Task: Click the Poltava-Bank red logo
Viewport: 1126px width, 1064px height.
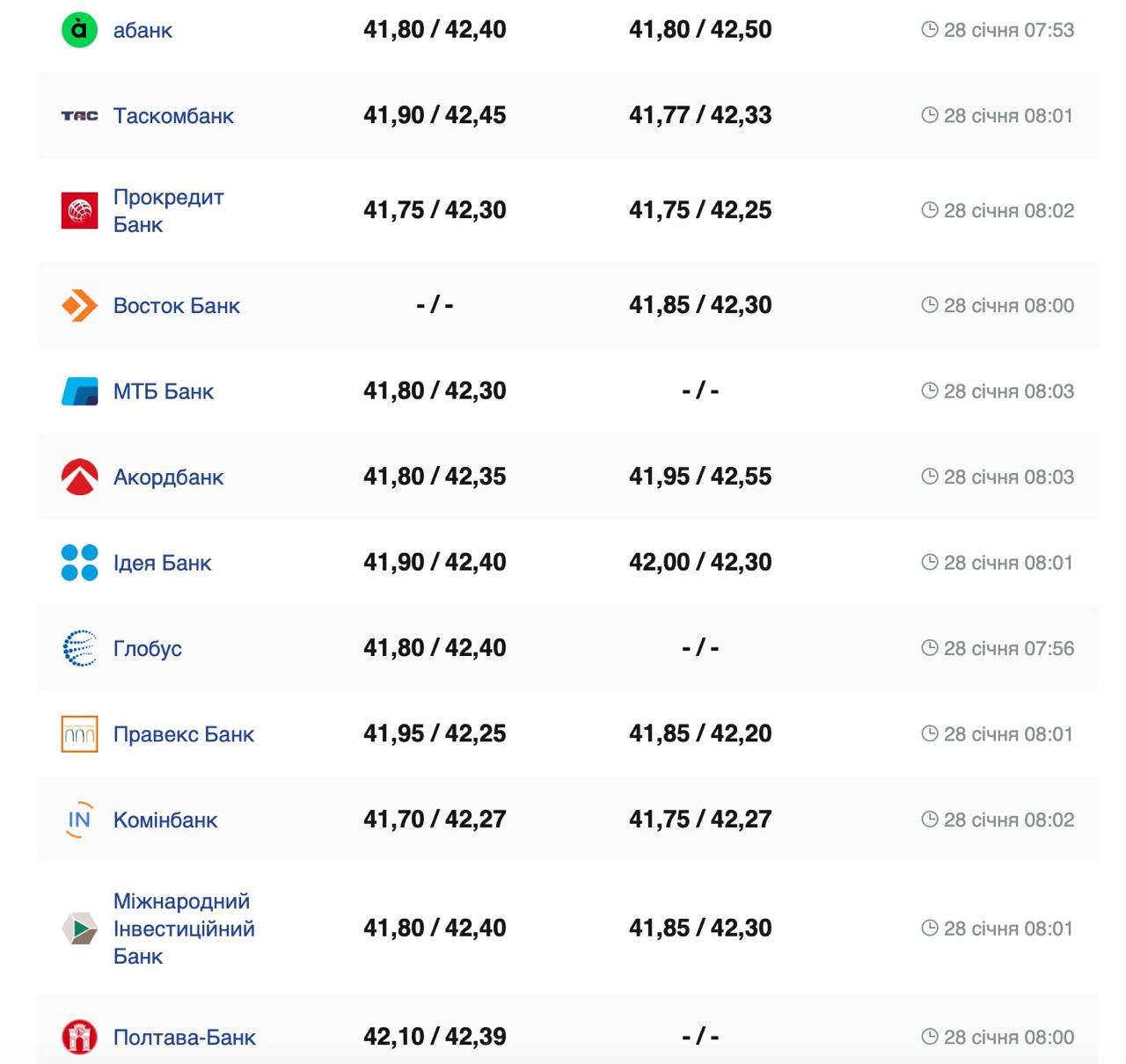Action: click(x=79, y=1037)
